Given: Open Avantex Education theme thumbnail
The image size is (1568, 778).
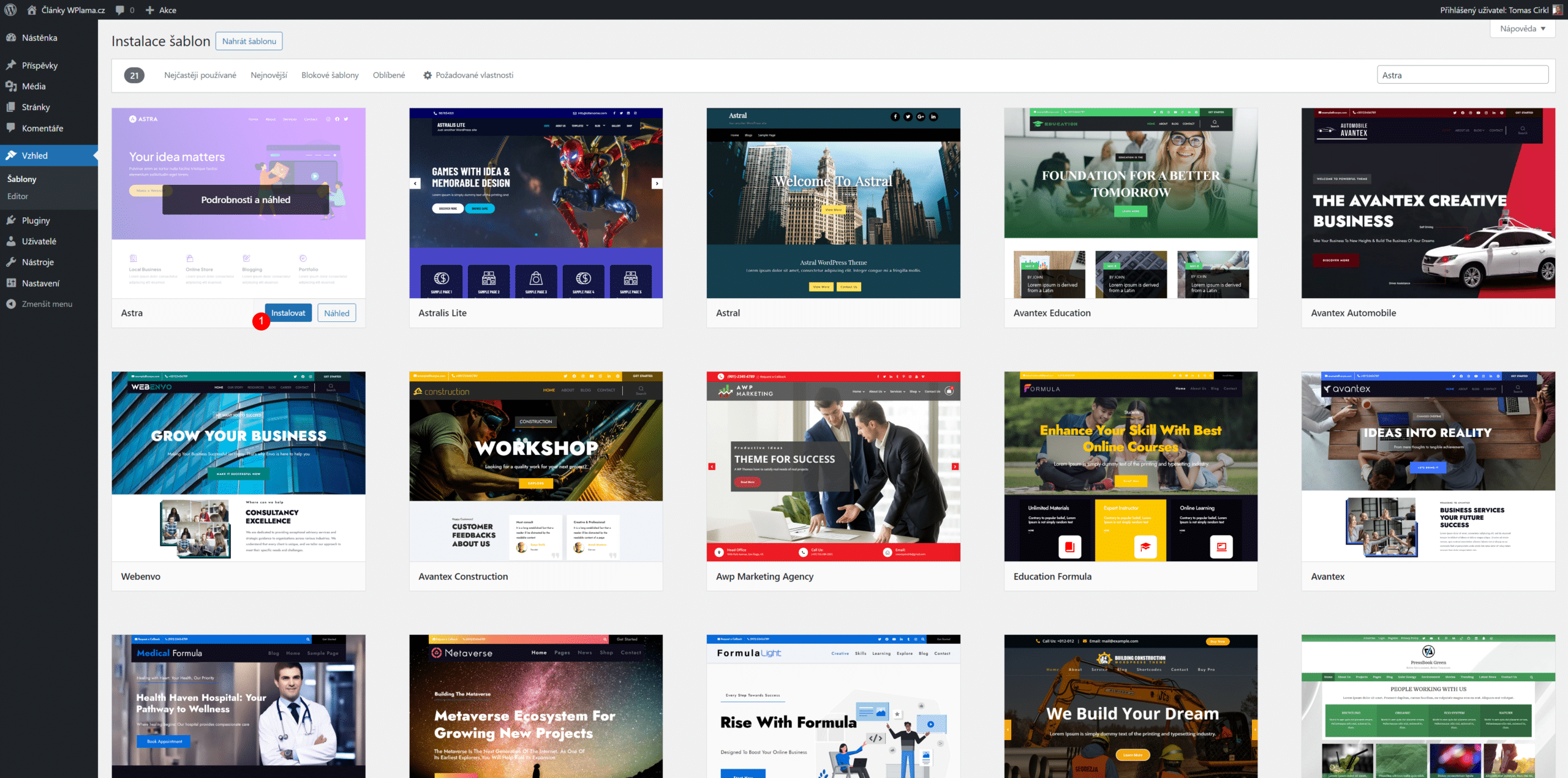Looking at the screenshot, I should pyautogui.click(x=1131, y=203).
